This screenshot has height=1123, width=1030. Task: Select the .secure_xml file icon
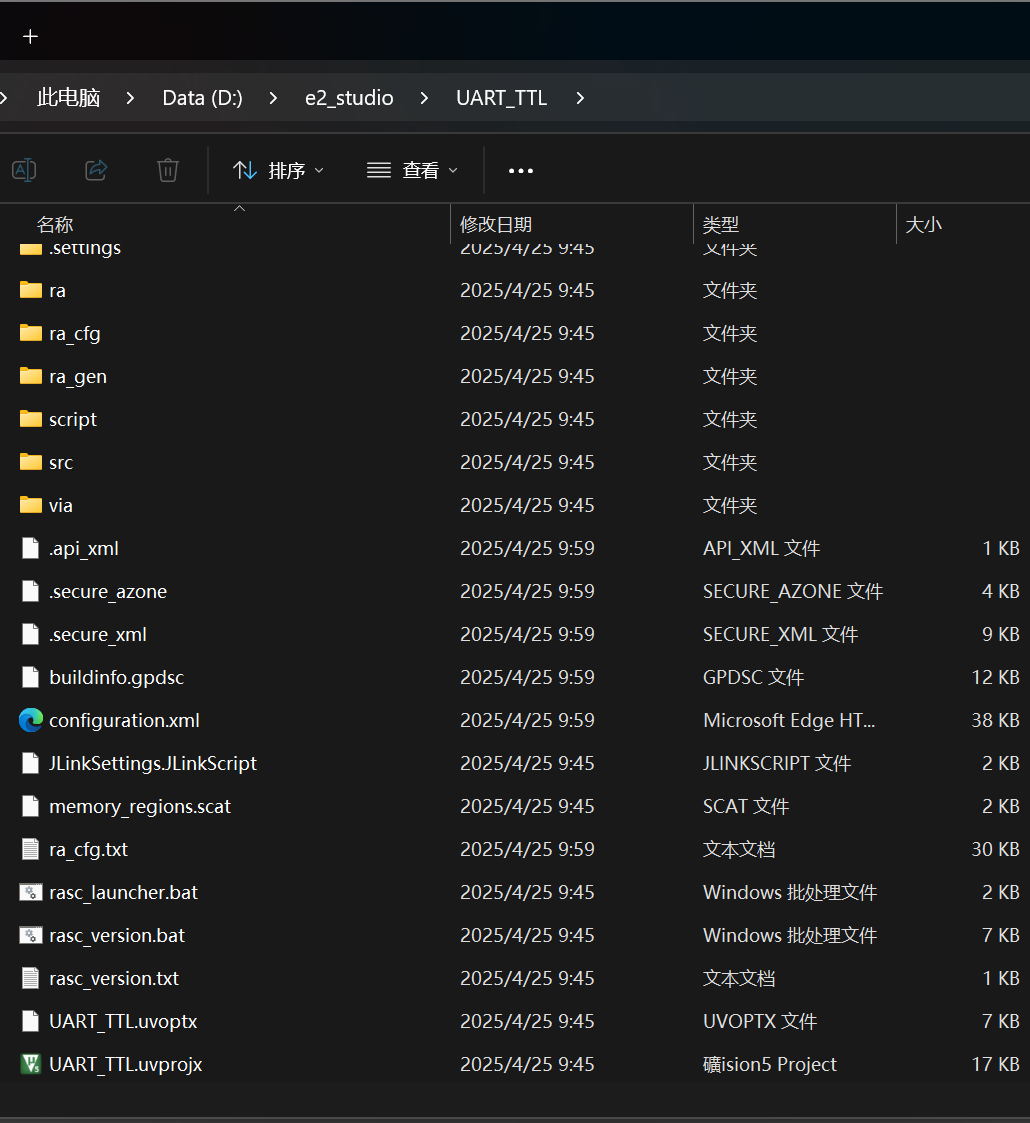(31, 634)
